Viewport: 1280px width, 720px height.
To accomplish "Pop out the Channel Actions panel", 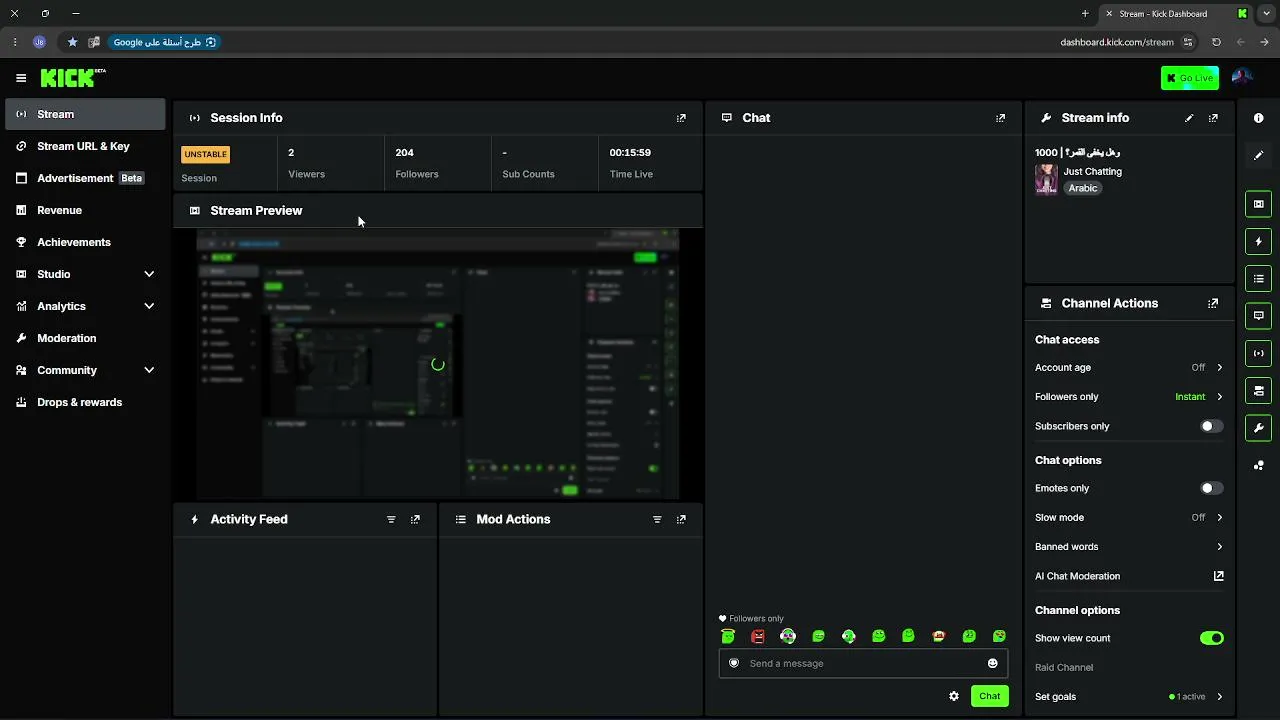I will [x=1213, y=303].
